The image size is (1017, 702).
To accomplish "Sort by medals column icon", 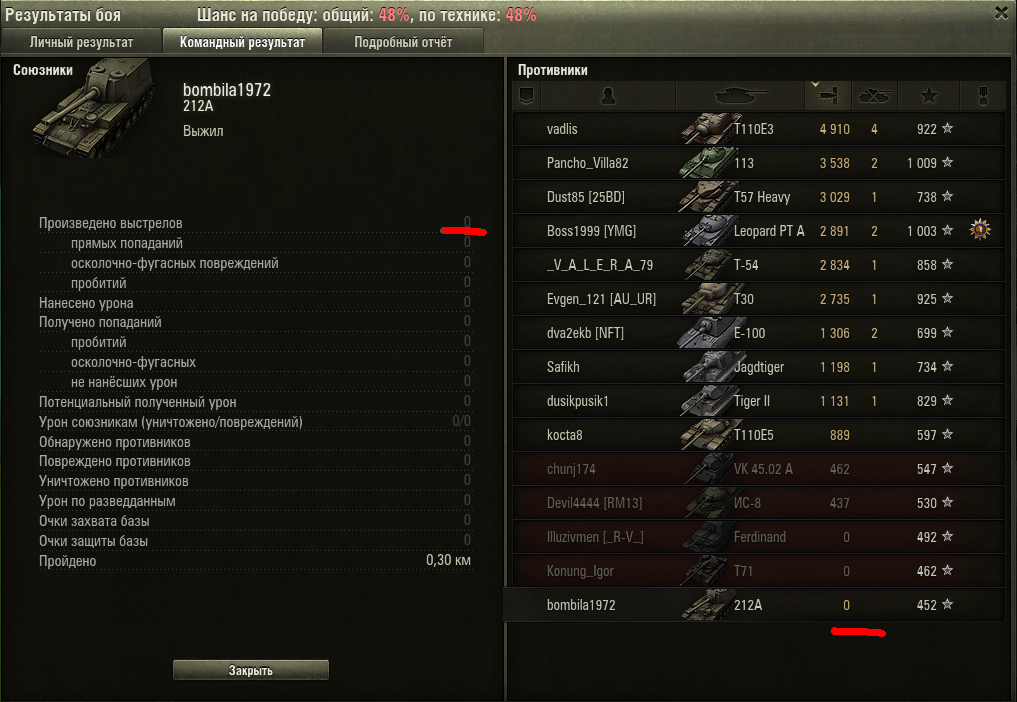I will click(983, 96).
